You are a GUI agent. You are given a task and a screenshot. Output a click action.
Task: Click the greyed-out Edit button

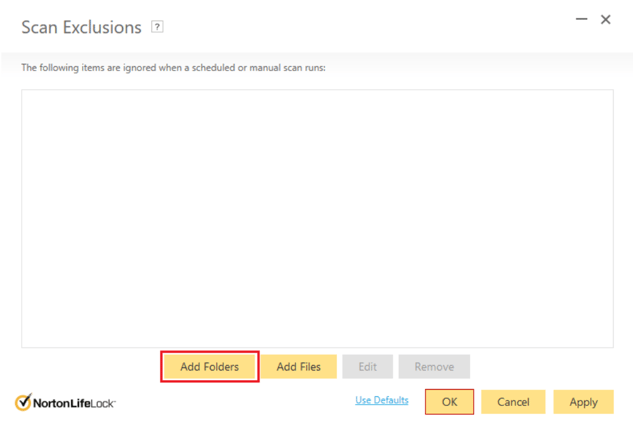pyautogui.click(x=367, y=367)
